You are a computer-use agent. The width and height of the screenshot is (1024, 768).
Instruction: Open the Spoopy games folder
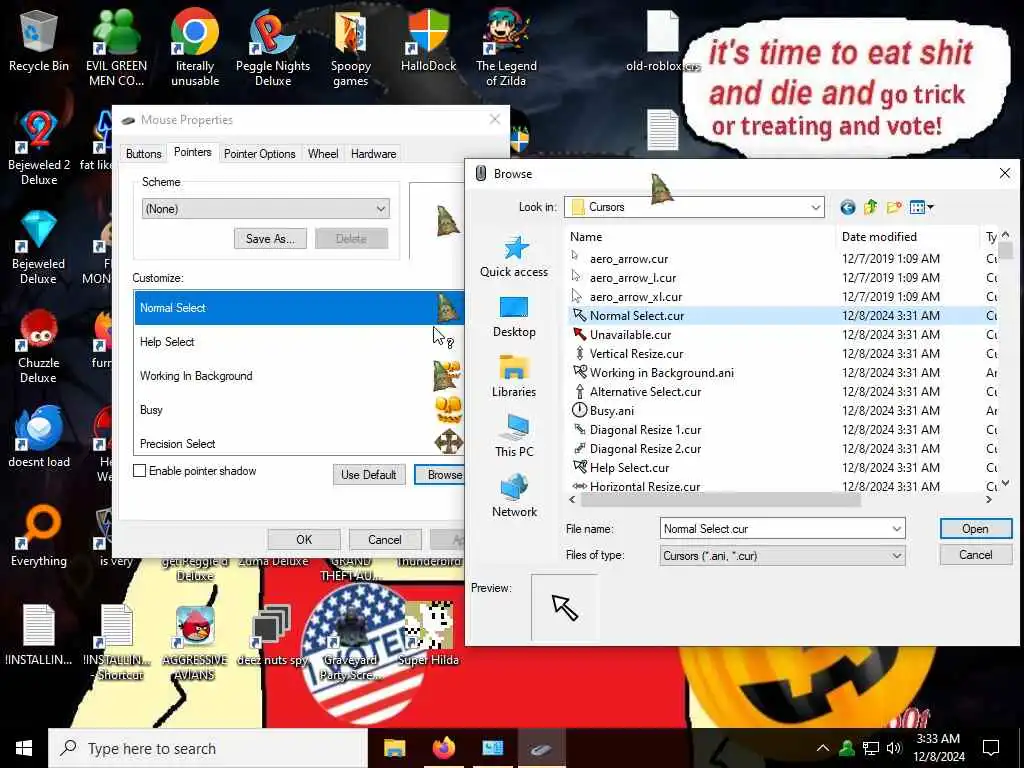351,47
